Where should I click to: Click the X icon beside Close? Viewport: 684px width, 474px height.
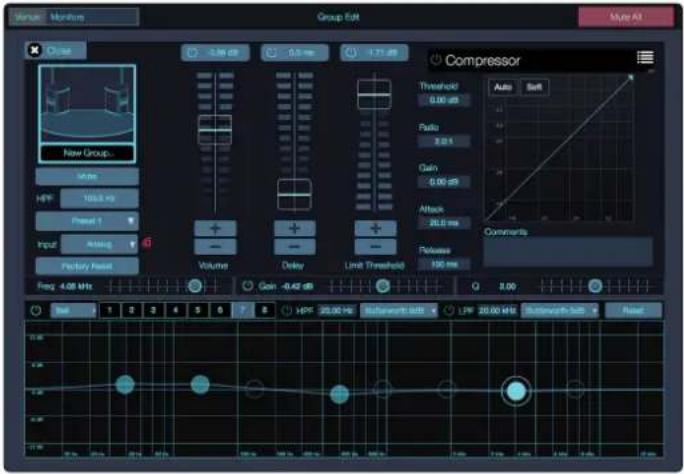(x=35, y=51)
